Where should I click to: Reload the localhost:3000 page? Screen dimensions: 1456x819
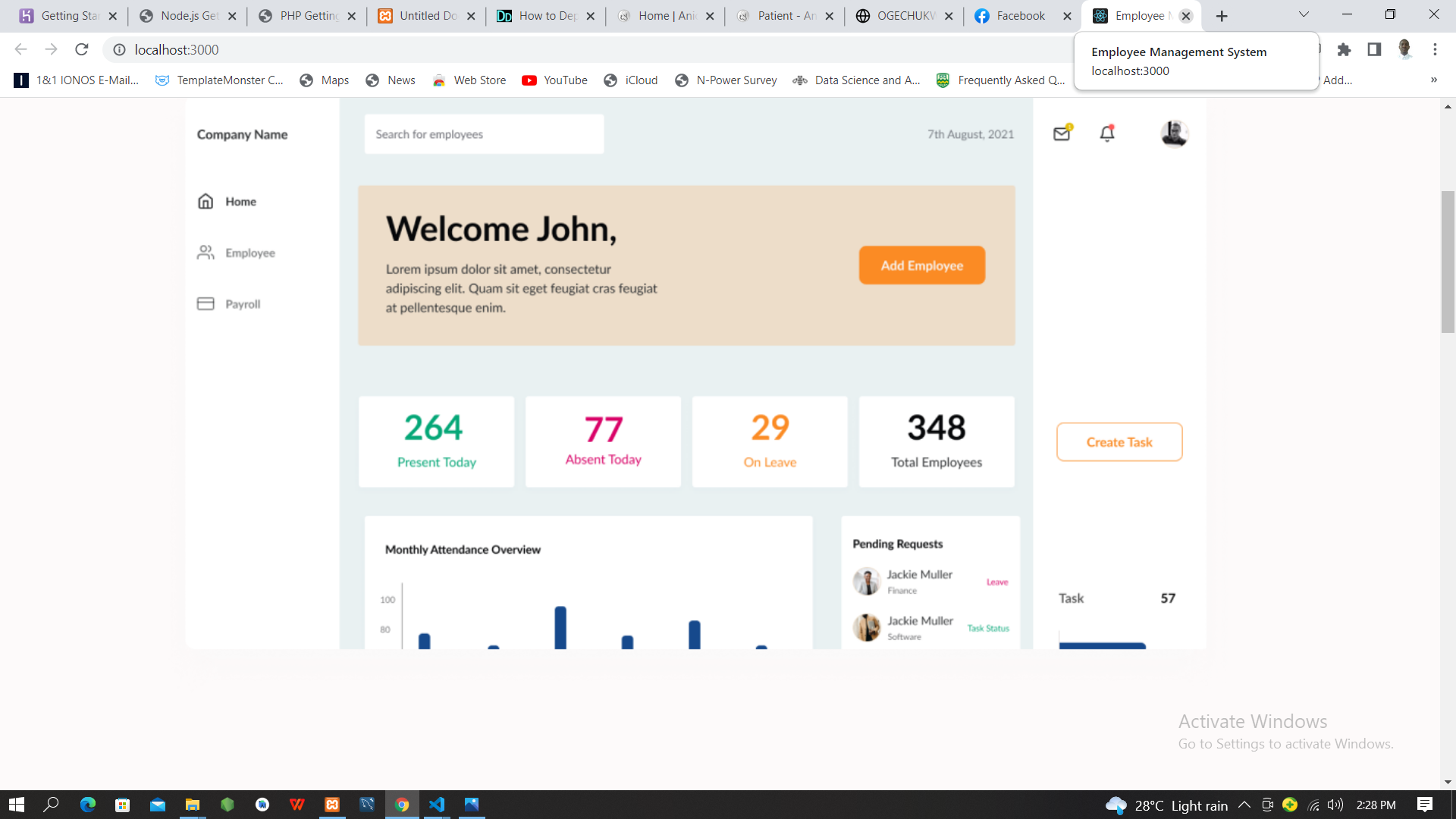pos(82,49)
